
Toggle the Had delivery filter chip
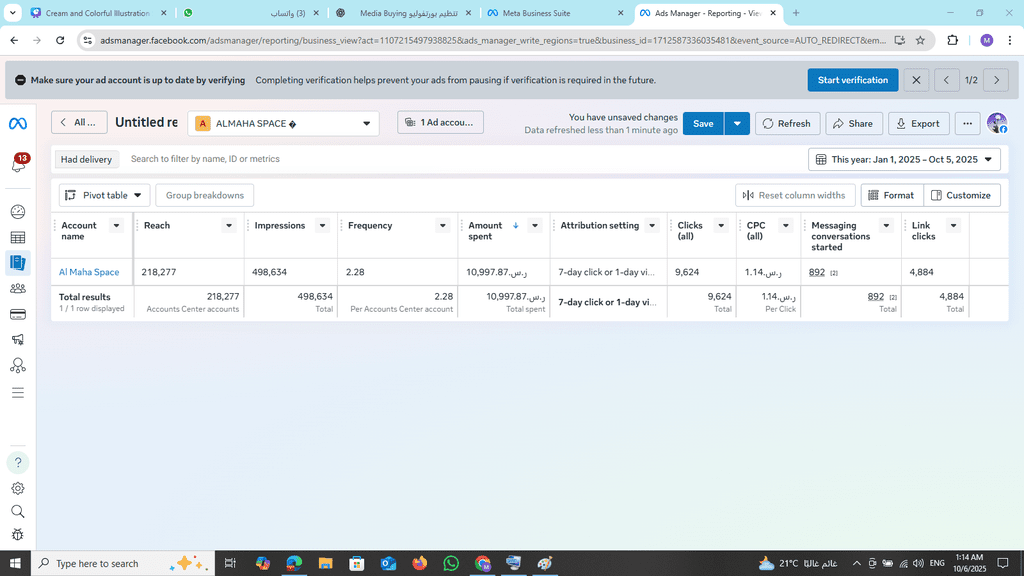86,159
